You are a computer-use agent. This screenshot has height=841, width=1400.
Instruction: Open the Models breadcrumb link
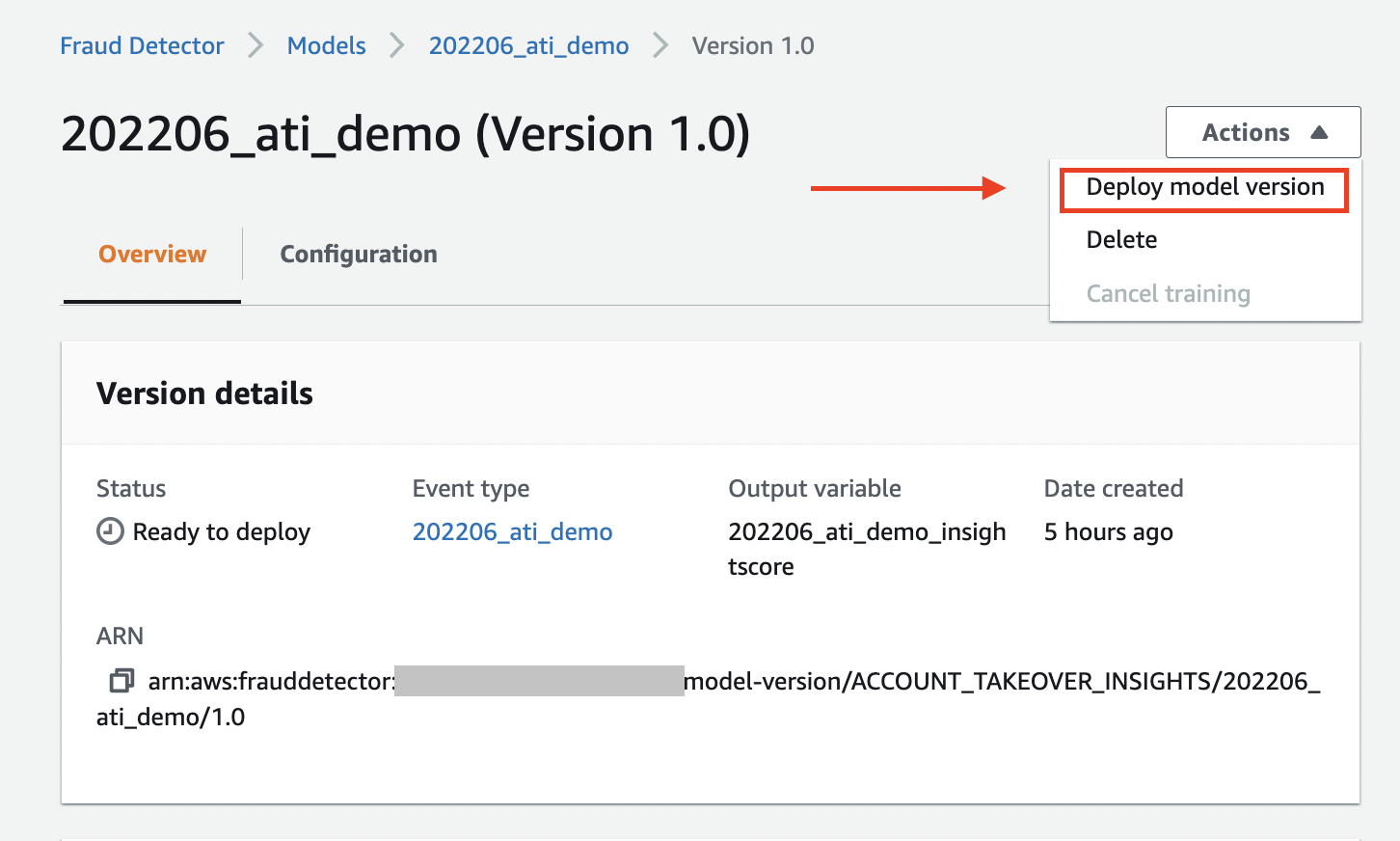[327, 45]
